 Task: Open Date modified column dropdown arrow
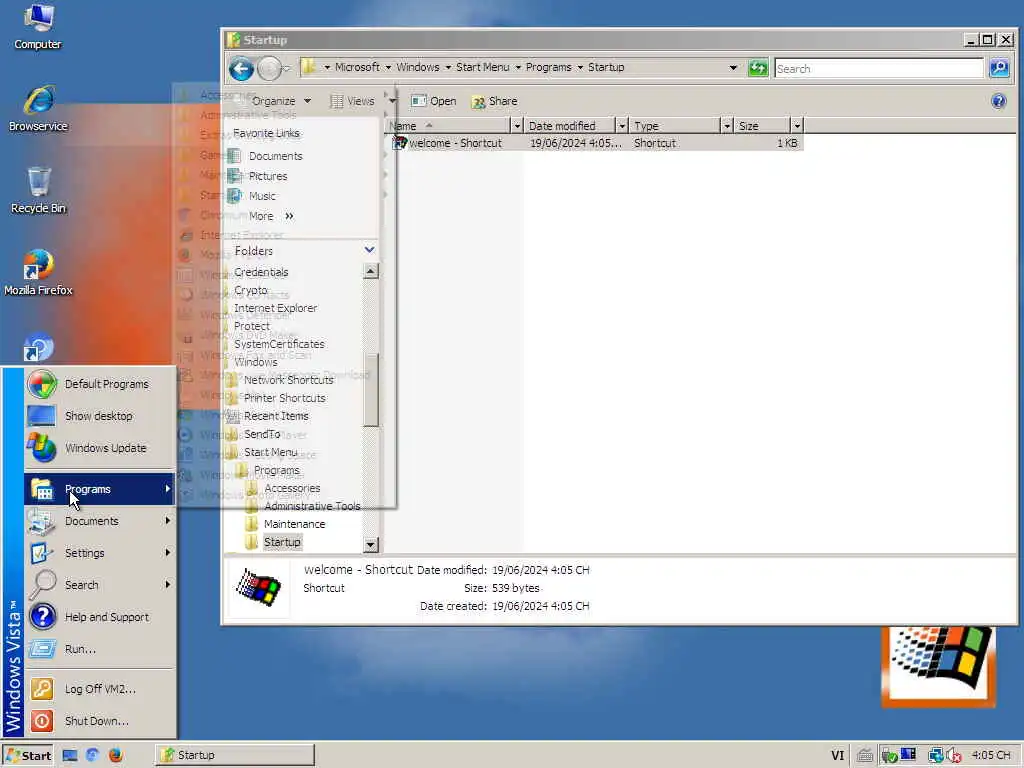click(621, 125)
